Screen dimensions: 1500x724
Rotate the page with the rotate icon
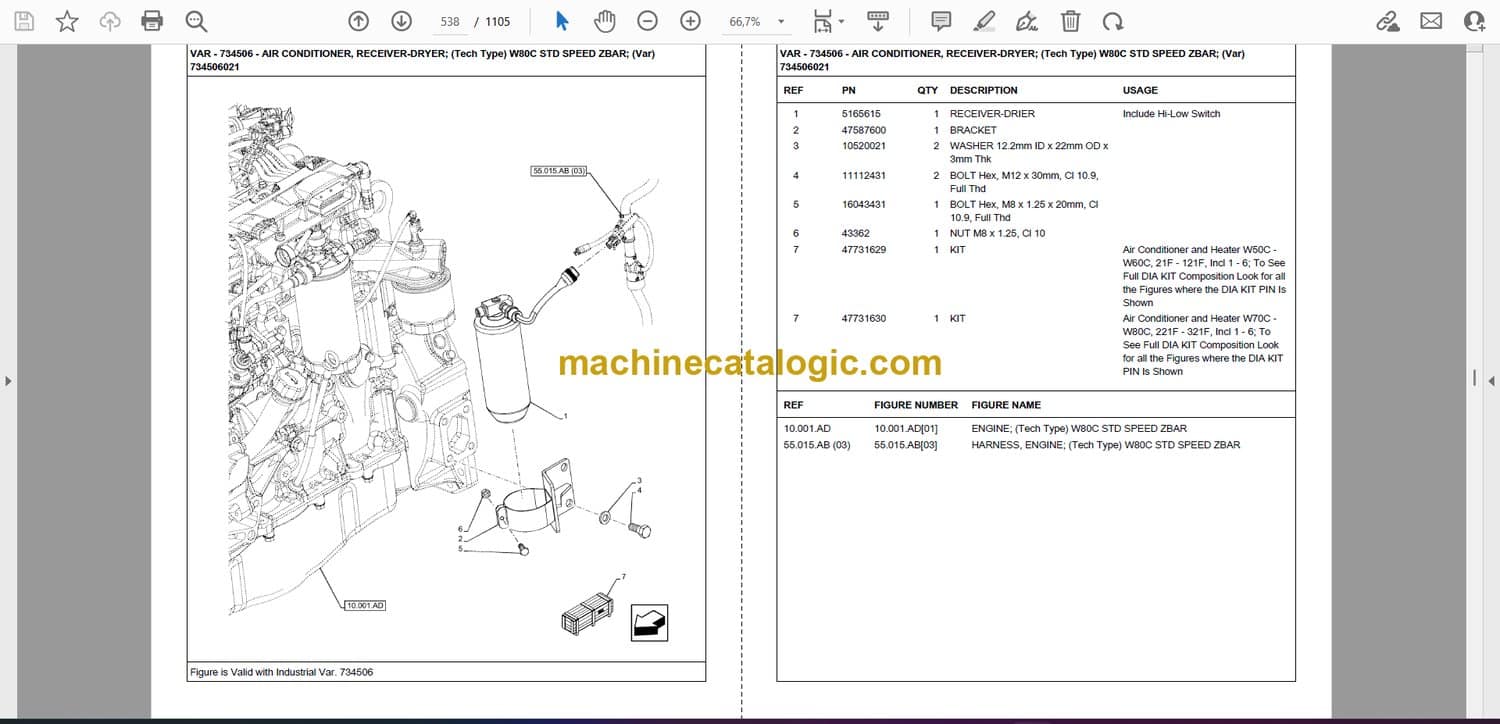click(x=1113, y=21)
